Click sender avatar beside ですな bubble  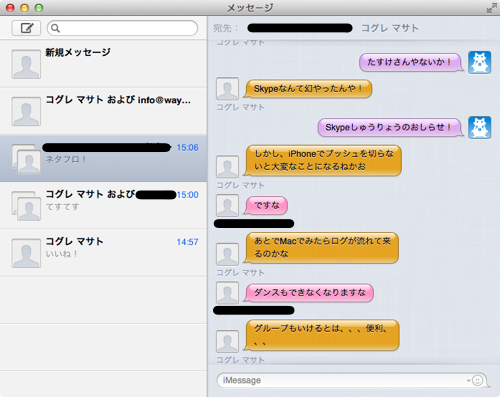pos(227,206)
